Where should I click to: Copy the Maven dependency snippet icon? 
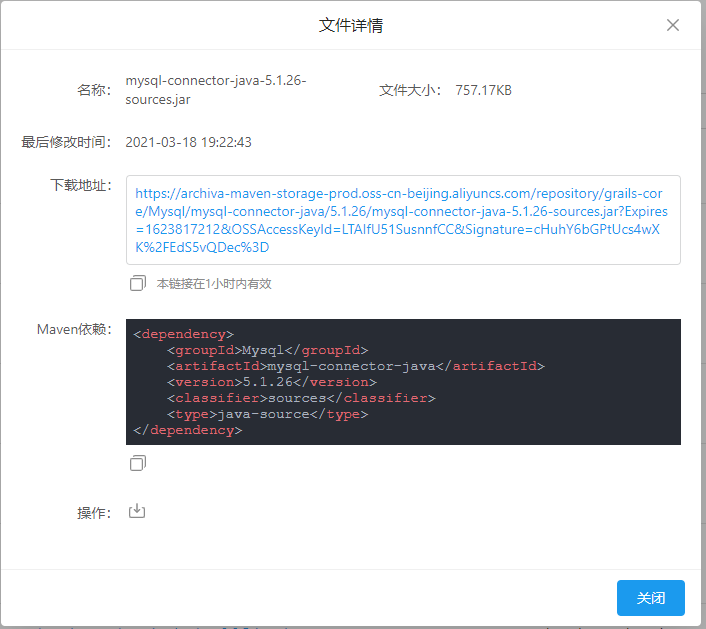(138, 463)
